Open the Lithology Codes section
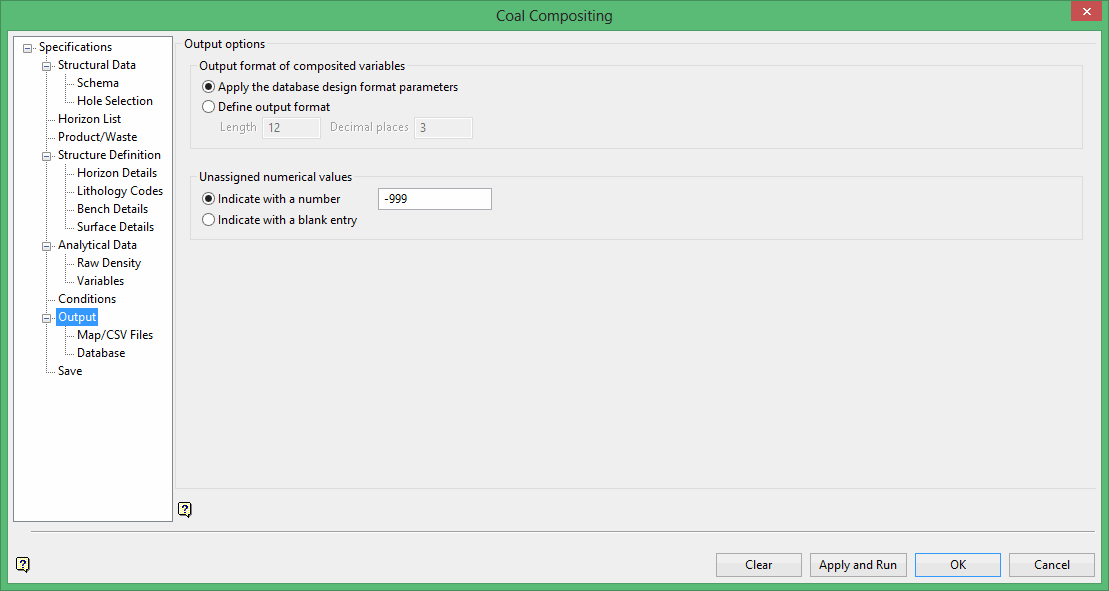Screen dimensions: 1109x591 (x=119, y=191)
